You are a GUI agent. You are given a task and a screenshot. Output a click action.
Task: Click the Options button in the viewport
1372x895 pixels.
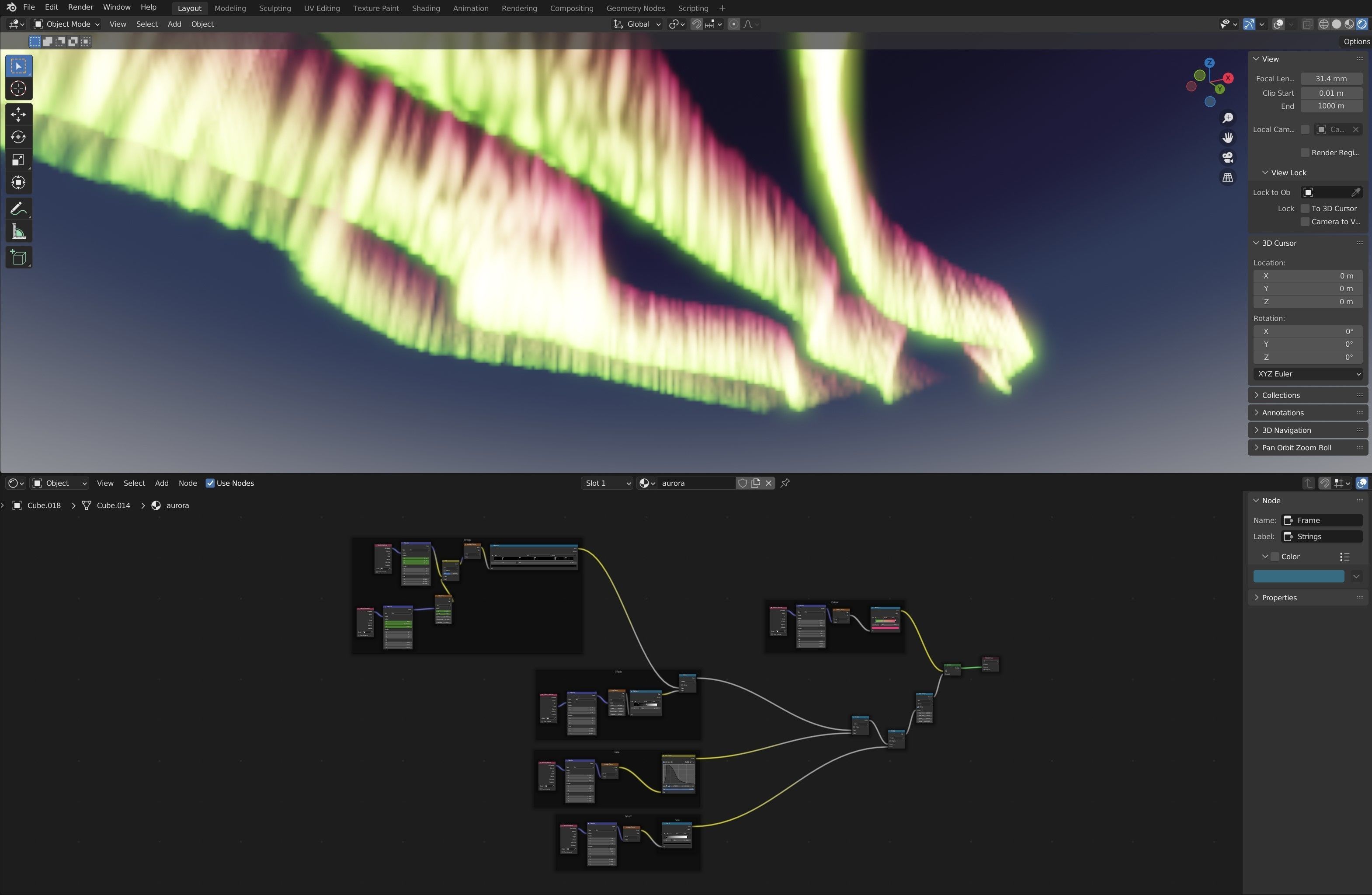(x=1356, y=41)
